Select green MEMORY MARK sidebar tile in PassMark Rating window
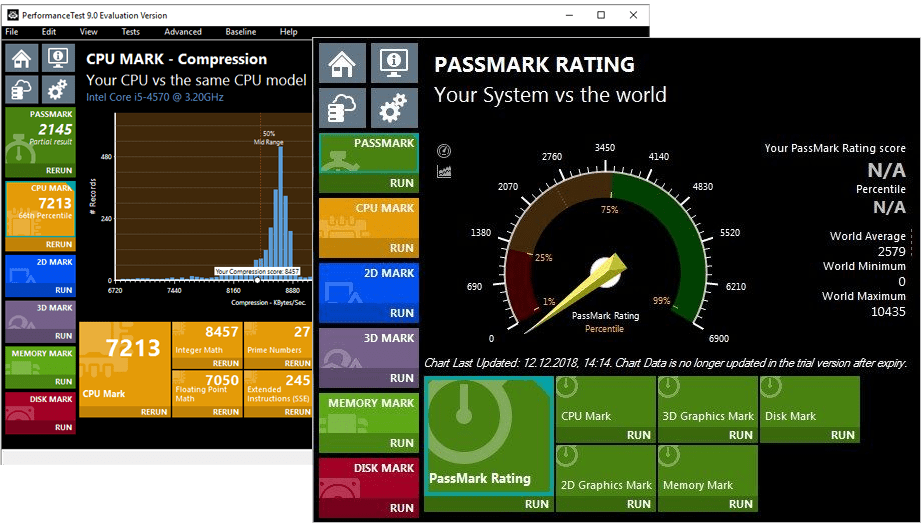Viewport: 921px width, 523px height. (x=369, y=423)
